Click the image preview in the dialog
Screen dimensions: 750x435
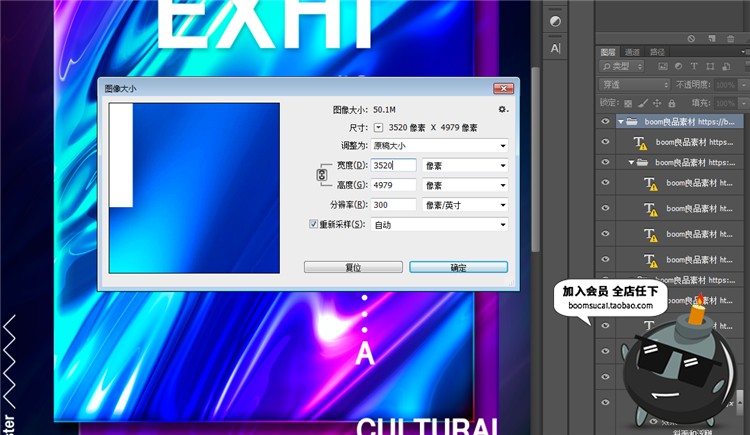tap(194, 188)
